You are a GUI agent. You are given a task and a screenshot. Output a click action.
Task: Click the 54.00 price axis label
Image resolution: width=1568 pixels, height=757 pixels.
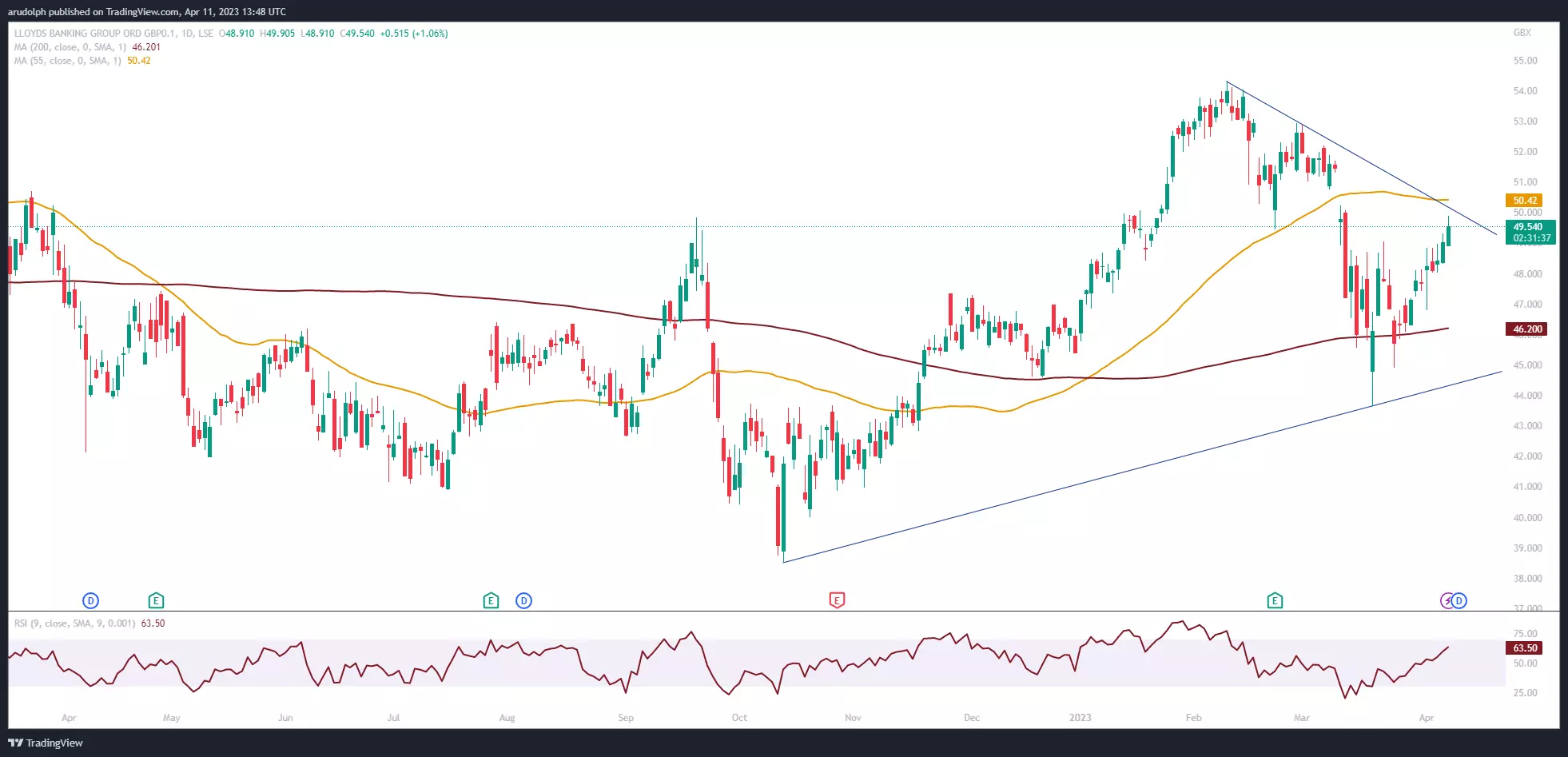coord(1525,91)
